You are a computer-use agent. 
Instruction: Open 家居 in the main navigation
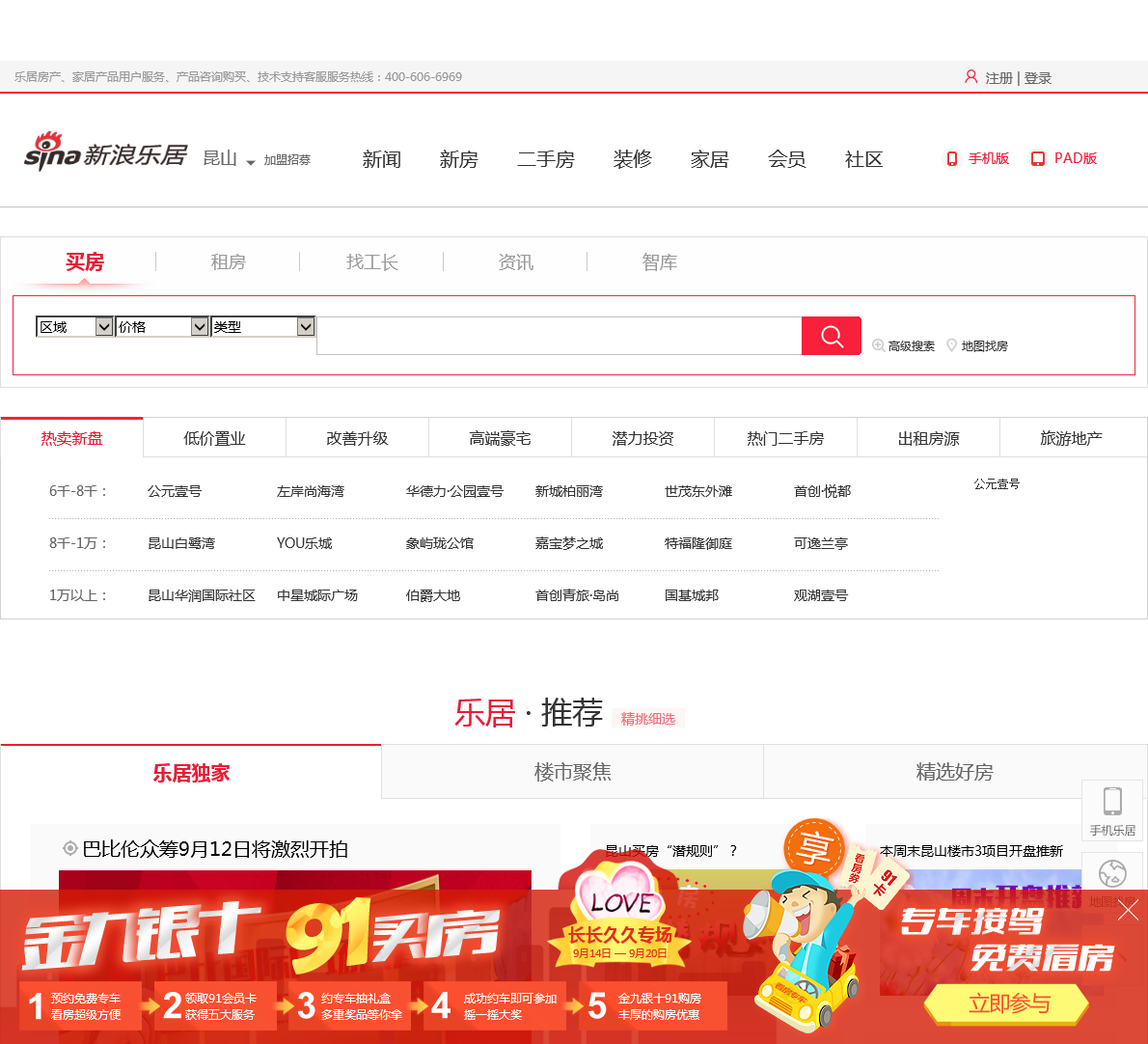pos(709,159)
